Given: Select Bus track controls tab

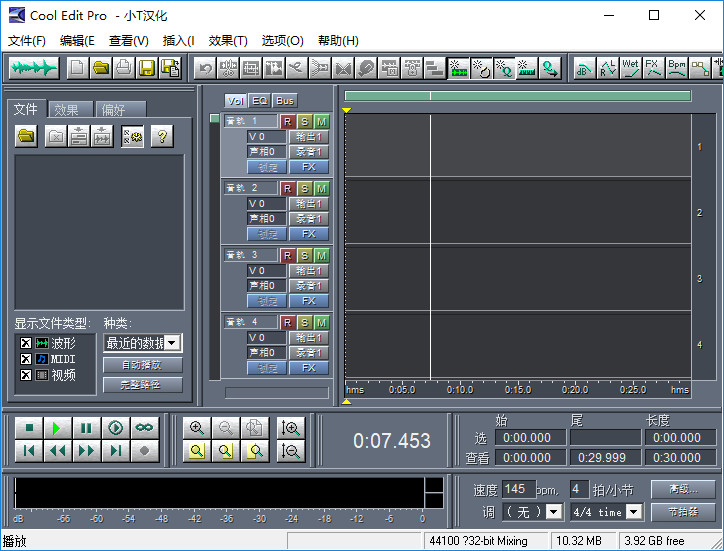Looking at the screenshot, I should click(x=285, y=101).
